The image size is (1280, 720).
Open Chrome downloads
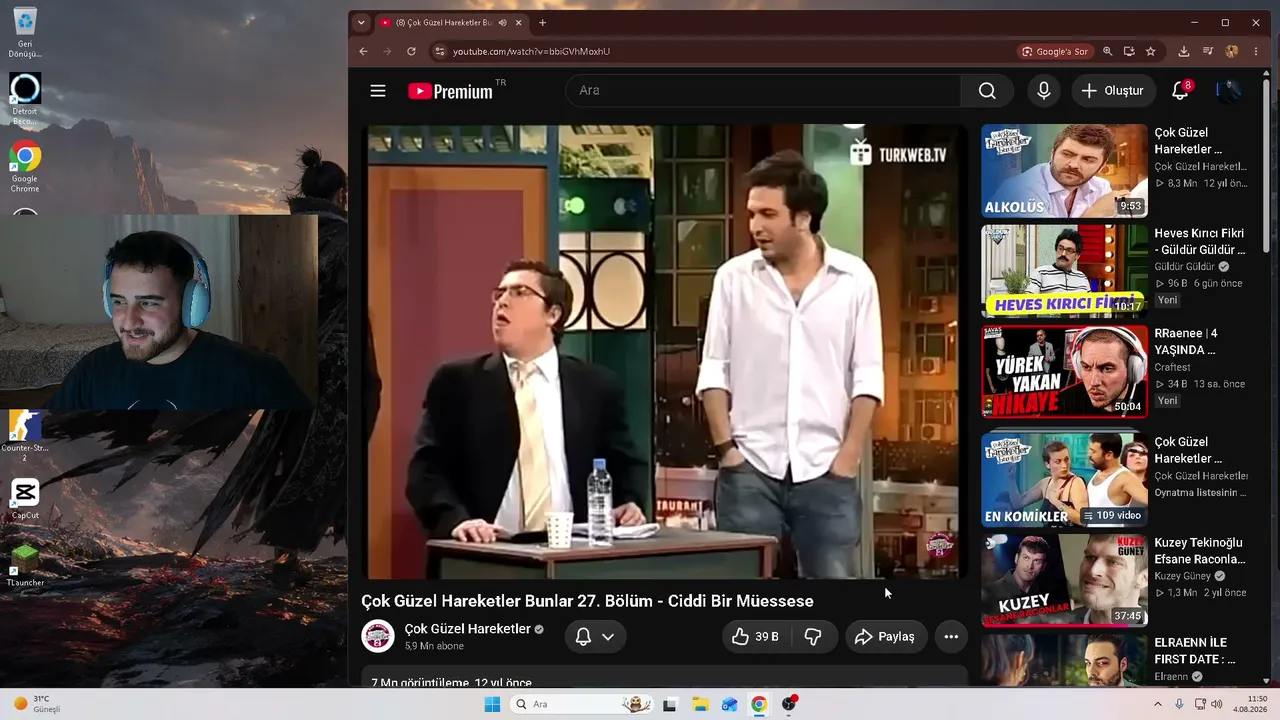(x=1184, y=51)
